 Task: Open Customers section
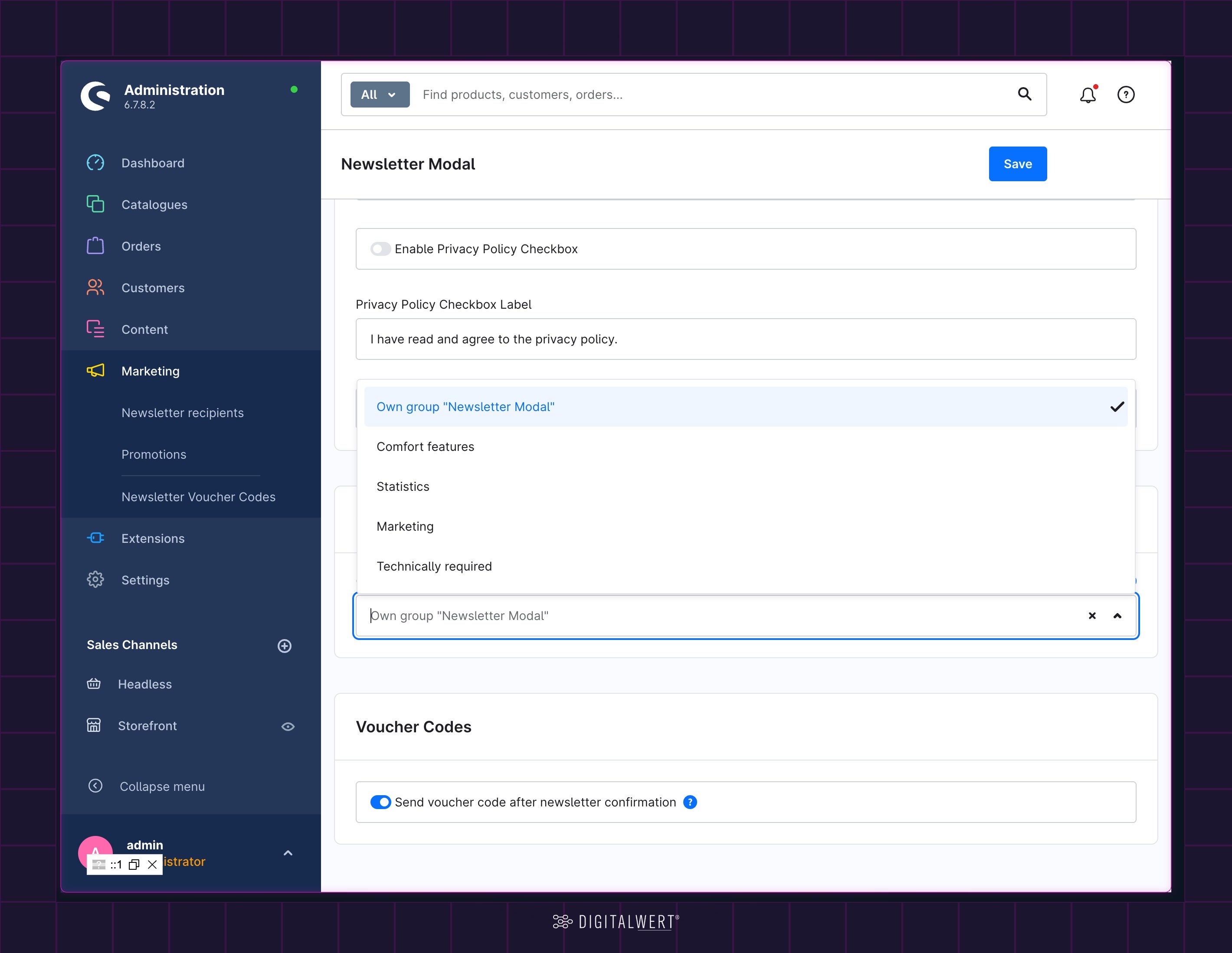tap(153, 287)
